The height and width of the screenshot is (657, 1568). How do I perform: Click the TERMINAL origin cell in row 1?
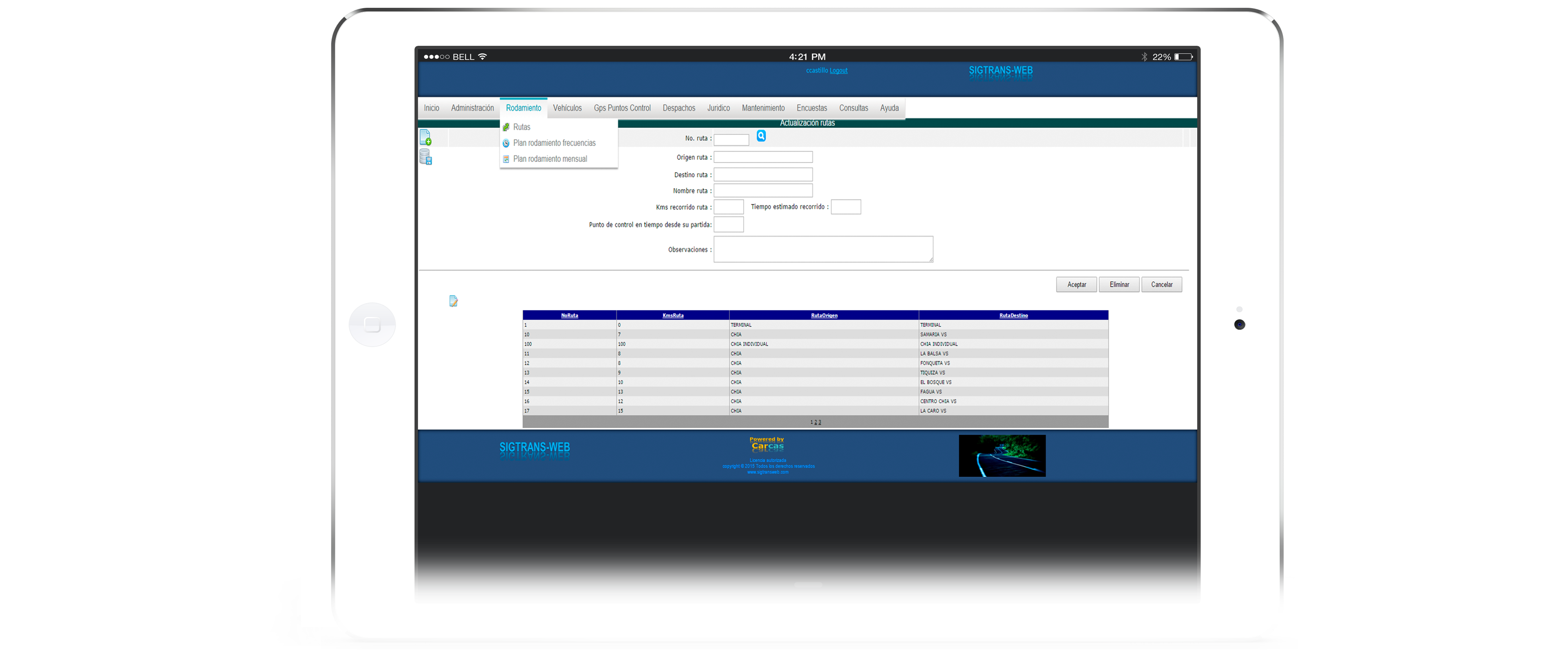point(824,325)
